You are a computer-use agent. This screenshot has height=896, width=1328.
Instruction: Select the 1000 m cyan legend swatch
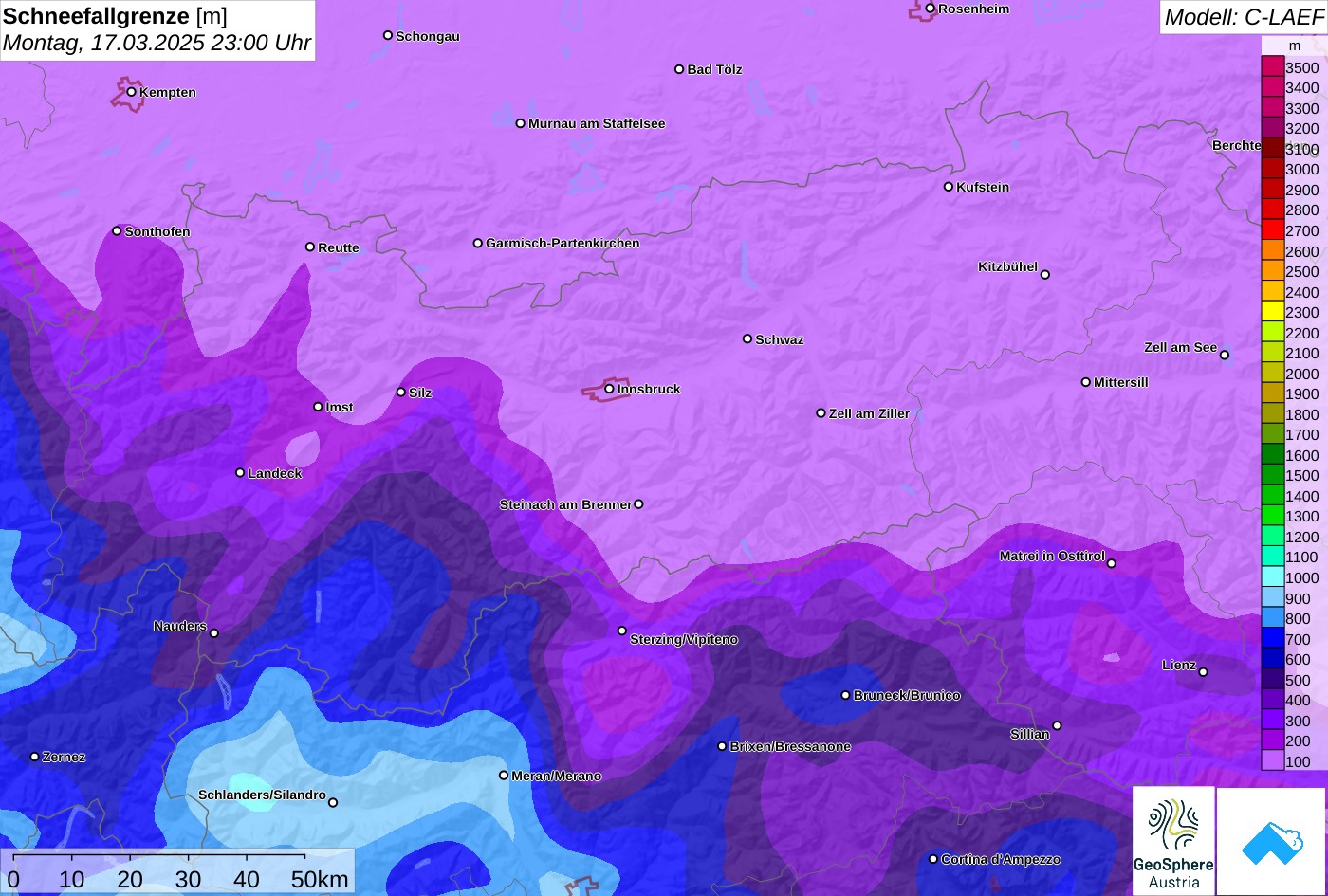click(1272, 576)
